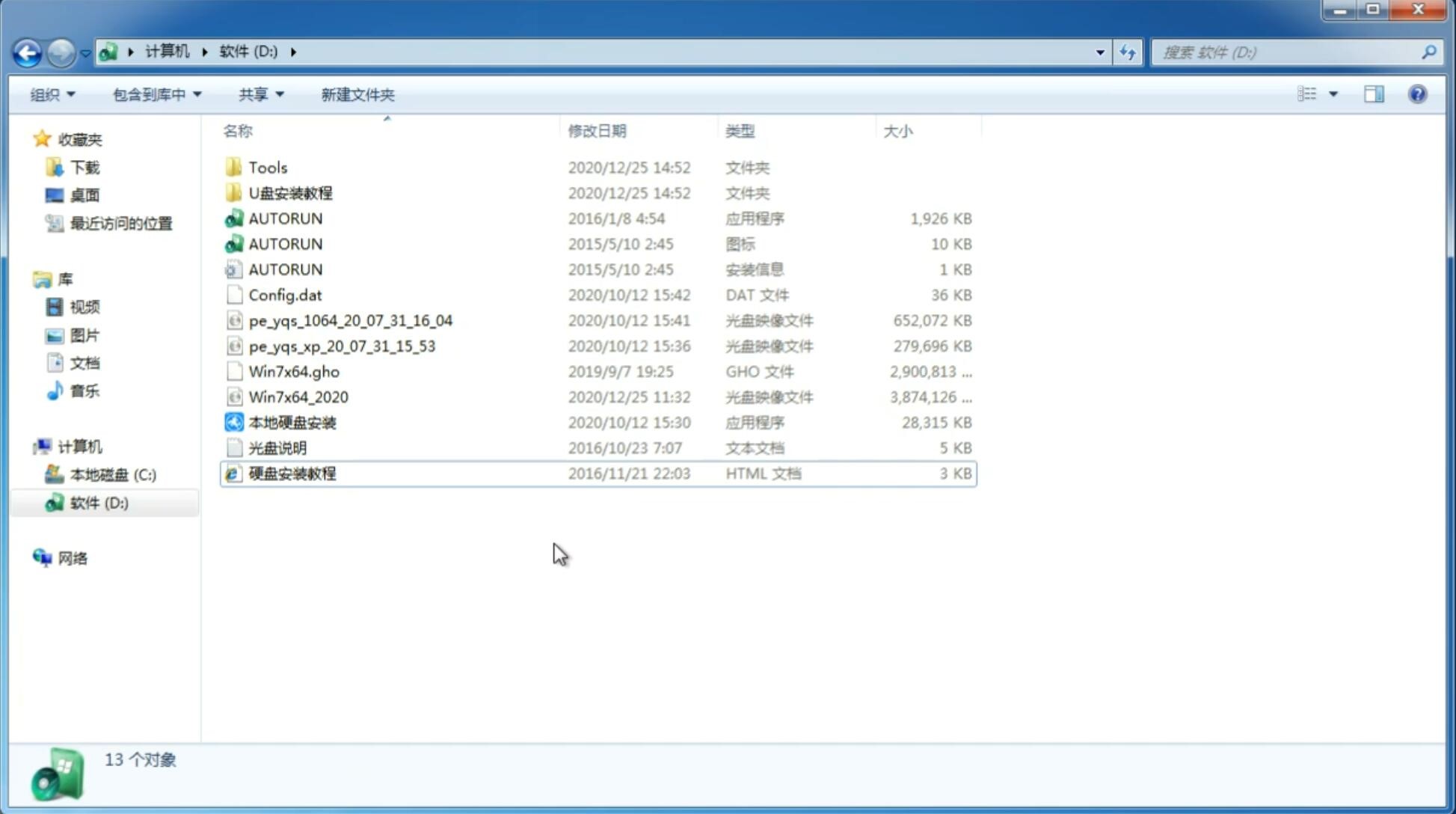This screenshot has height=814, width=1456.
Task: Click 新建文件夹 button
Action: tap(357, 94)
